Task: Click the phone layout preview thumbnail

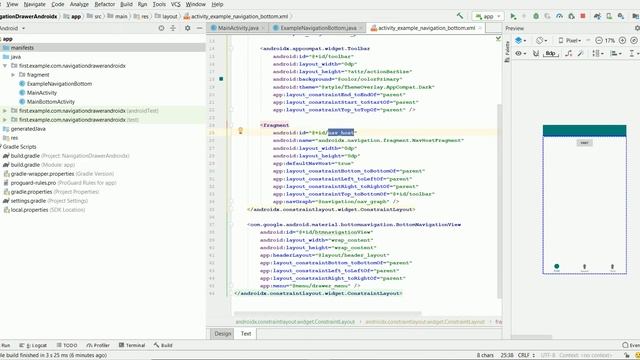Action: coord(584,199)
